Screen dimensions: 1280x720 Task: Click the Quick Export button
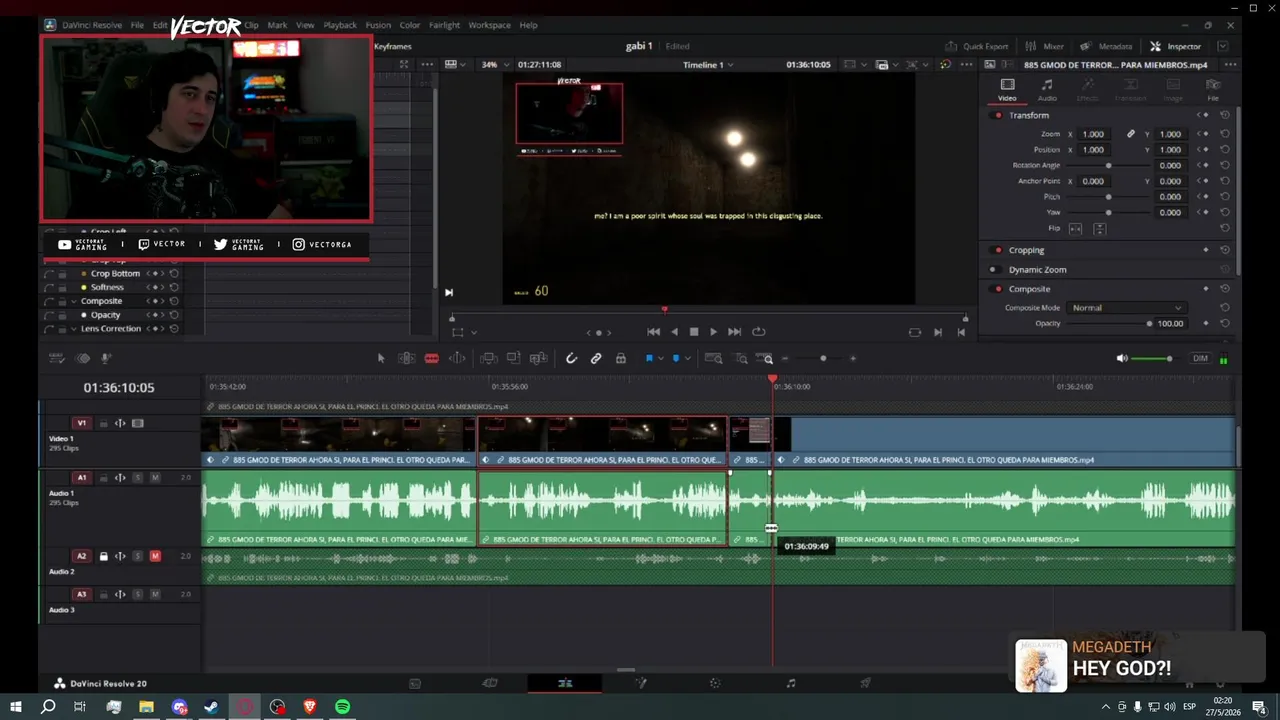[x=977, y=46]
